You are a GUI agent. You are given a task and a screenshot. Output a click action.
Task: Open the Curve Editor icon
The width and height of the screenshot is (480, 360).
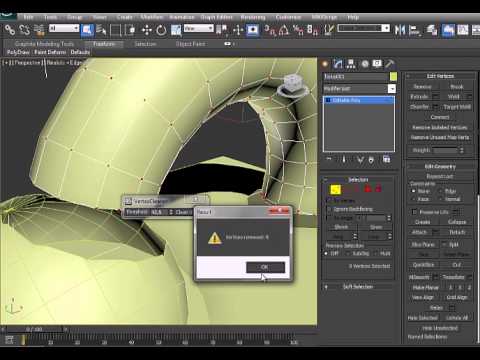[x=463, y=30]
